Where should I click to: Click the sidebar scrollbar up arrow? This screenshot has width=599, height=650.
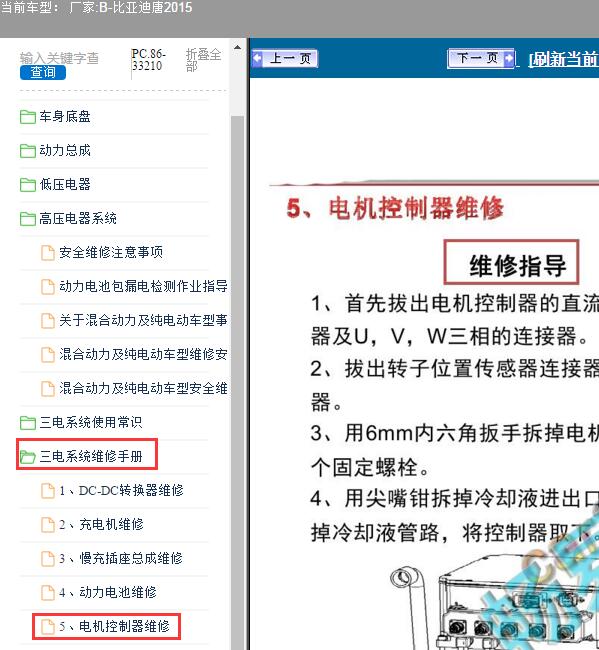click(x=238, y=47)
